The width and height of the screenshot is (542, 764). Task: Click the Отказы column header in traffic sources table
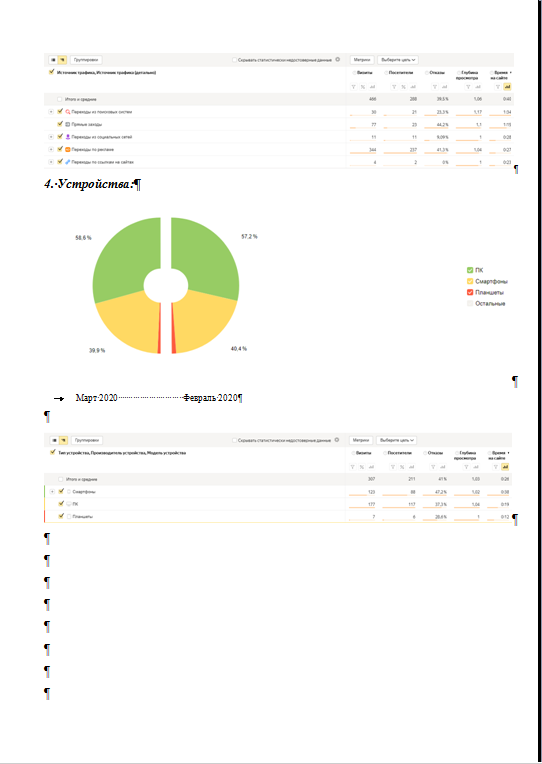pyautogui.click(x=437, y=73)
